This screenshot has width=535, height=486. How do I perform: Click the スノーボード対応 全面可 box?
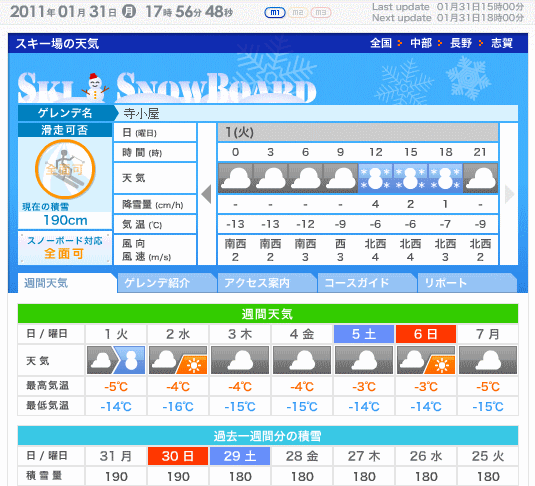coord(65,248)
